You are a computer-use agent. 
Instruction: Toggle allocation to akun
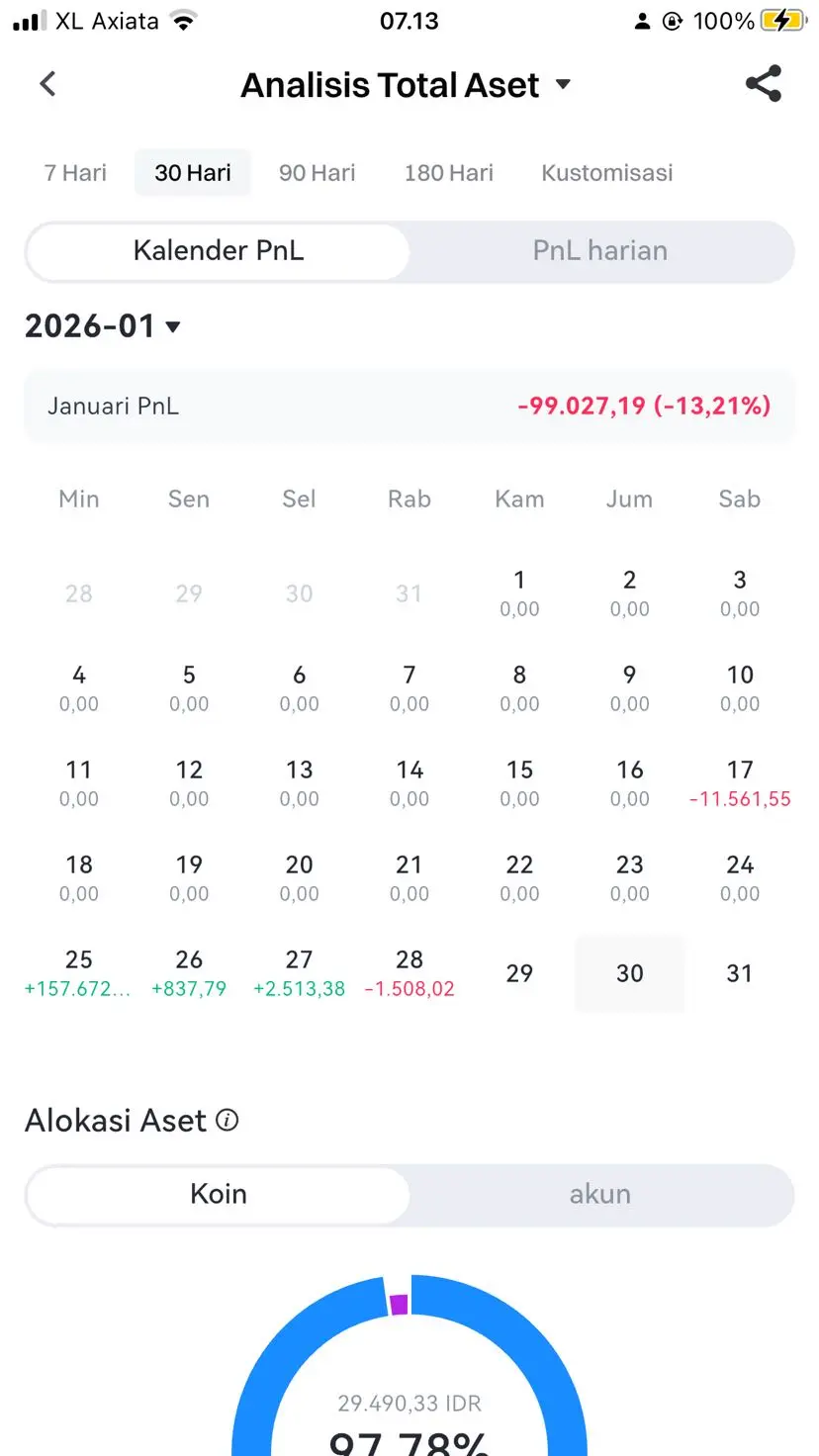coord(599,1195)
